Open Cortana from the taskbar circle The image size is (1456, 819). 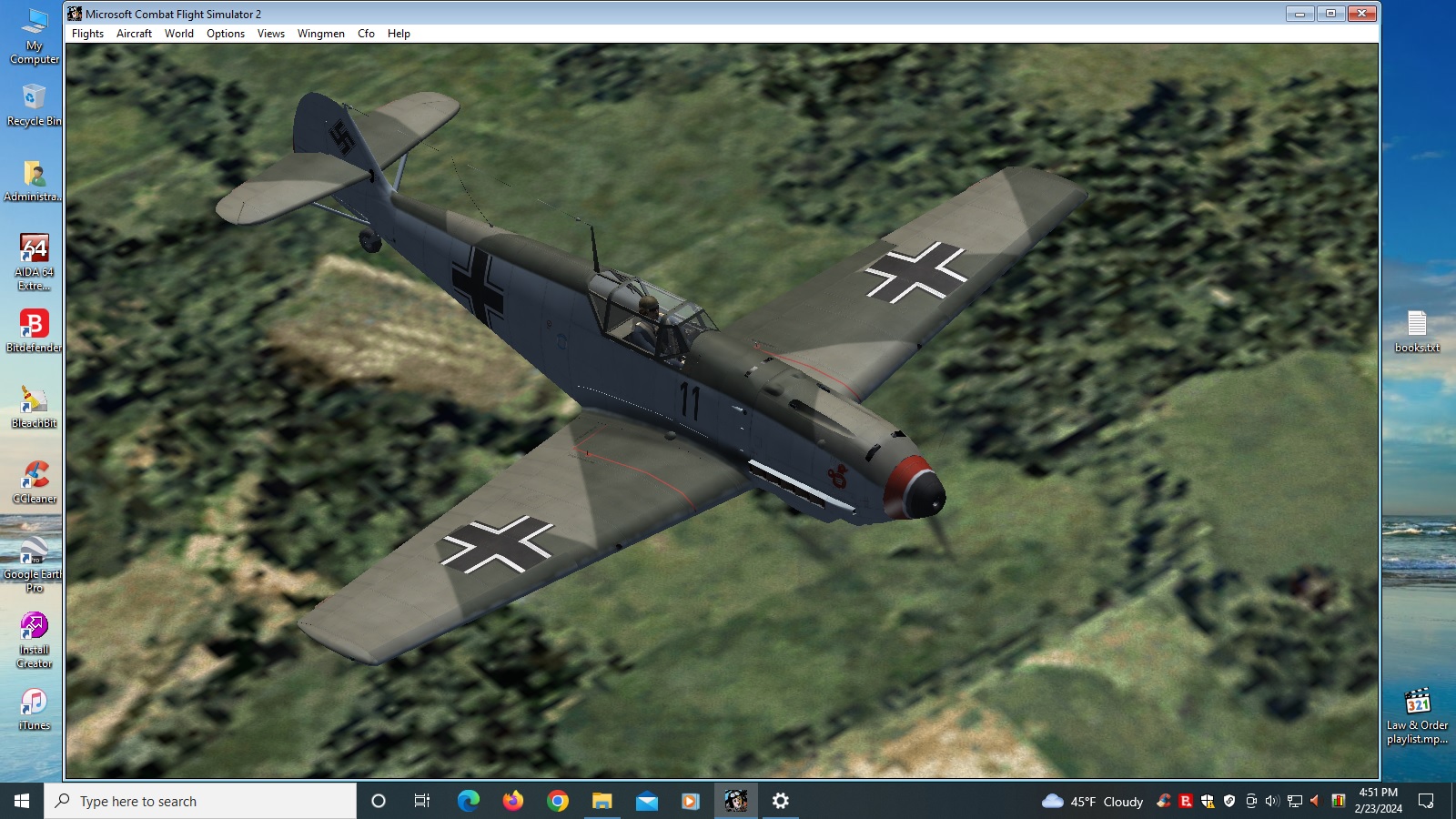pyautogui.click(x=379, y=801)
